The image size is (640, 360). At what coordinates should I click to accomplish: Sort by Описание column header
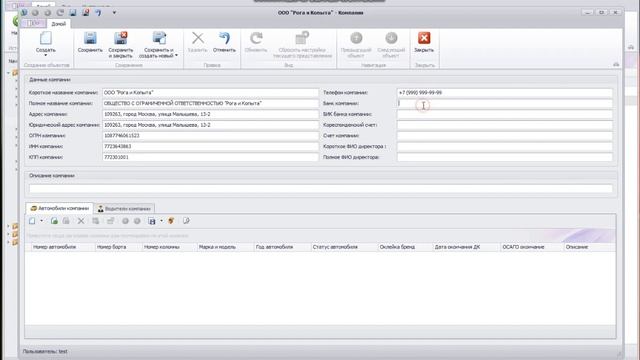(x=589, y=247)
